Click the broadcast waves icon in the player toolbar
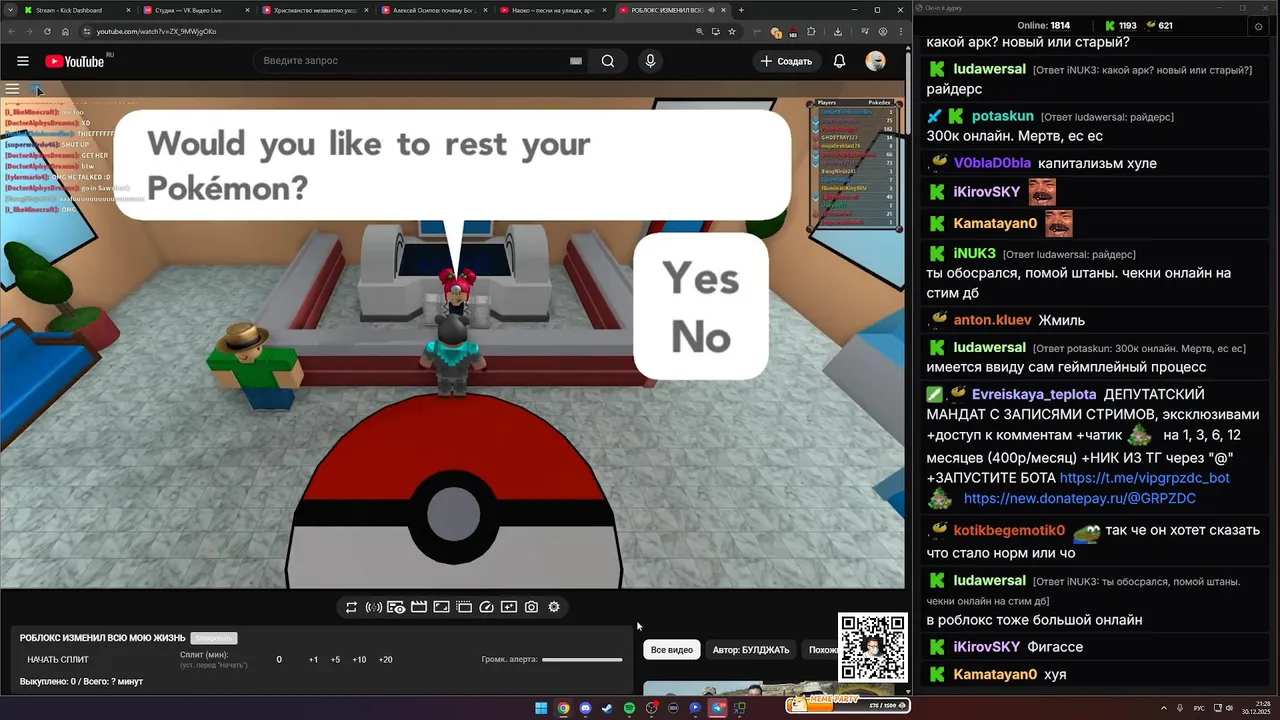The height and width of the screenshot is (720, 1280). coord(374,607)
